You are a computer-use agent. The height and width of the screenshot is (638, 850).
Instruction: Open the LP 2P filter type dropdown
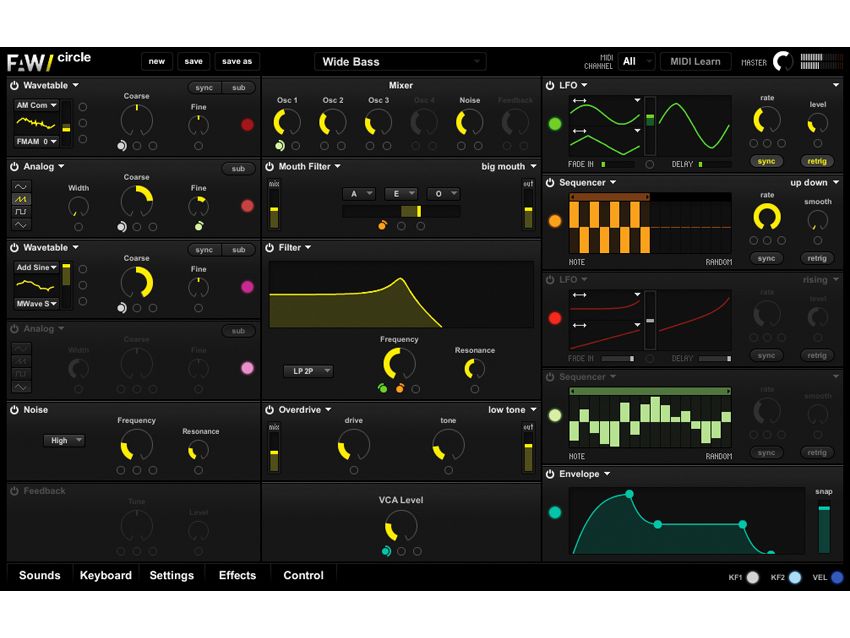(x=308, y=371)
